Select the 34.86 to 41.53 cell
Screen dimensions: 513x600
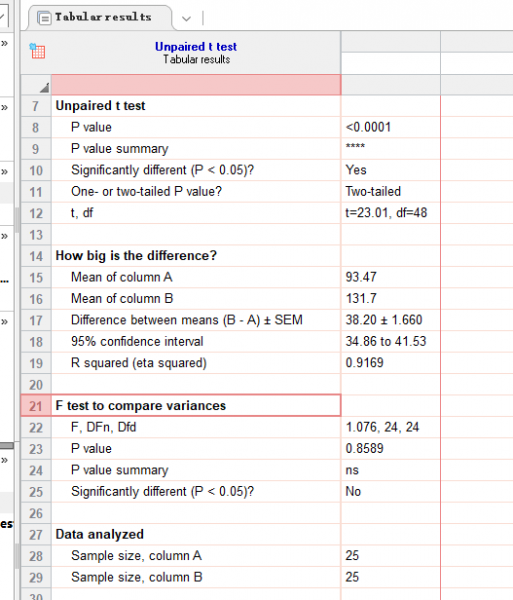coord(386,341)
